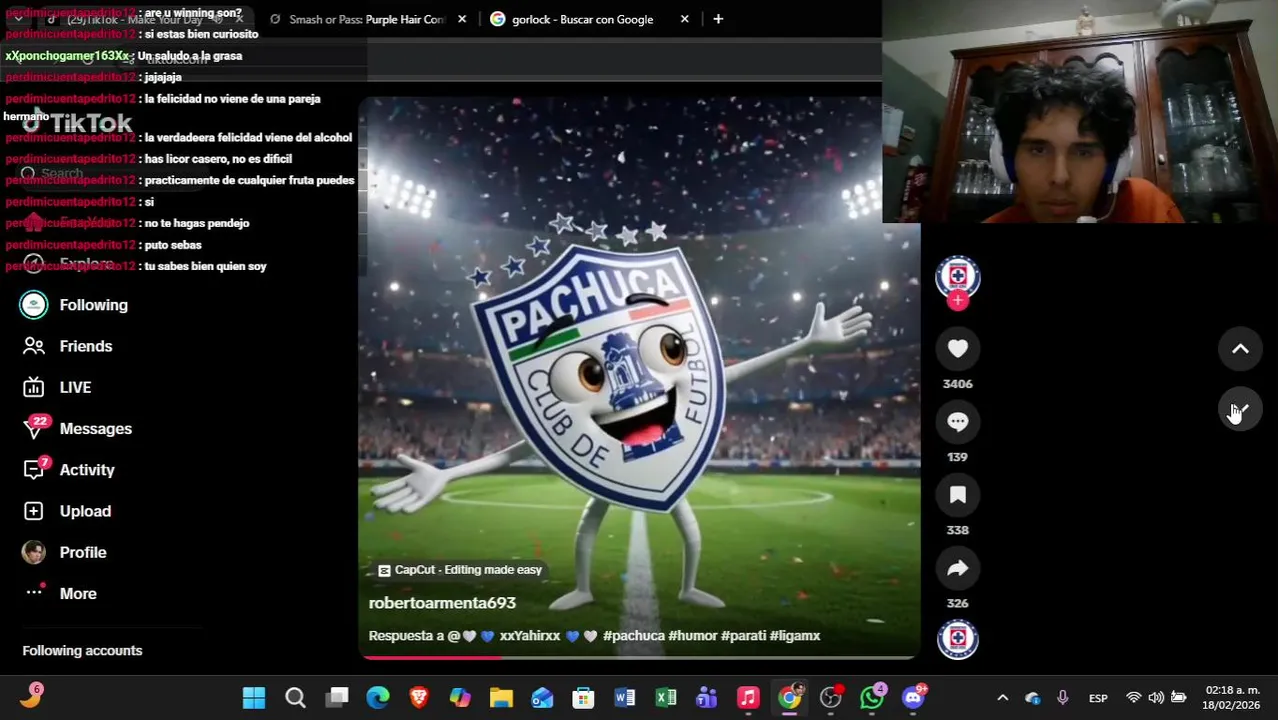Open the Upload page

[x=66, y=511]
